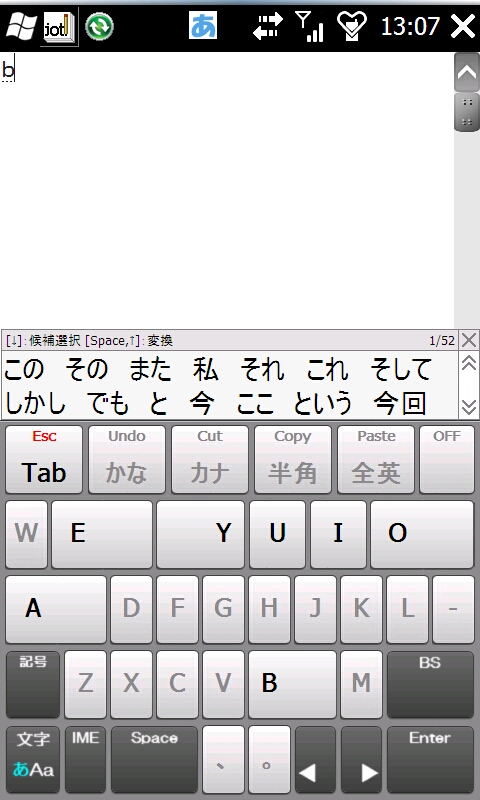Click inside the text editing area
This screenshot has height=800, width=480.
click(226, 190)
